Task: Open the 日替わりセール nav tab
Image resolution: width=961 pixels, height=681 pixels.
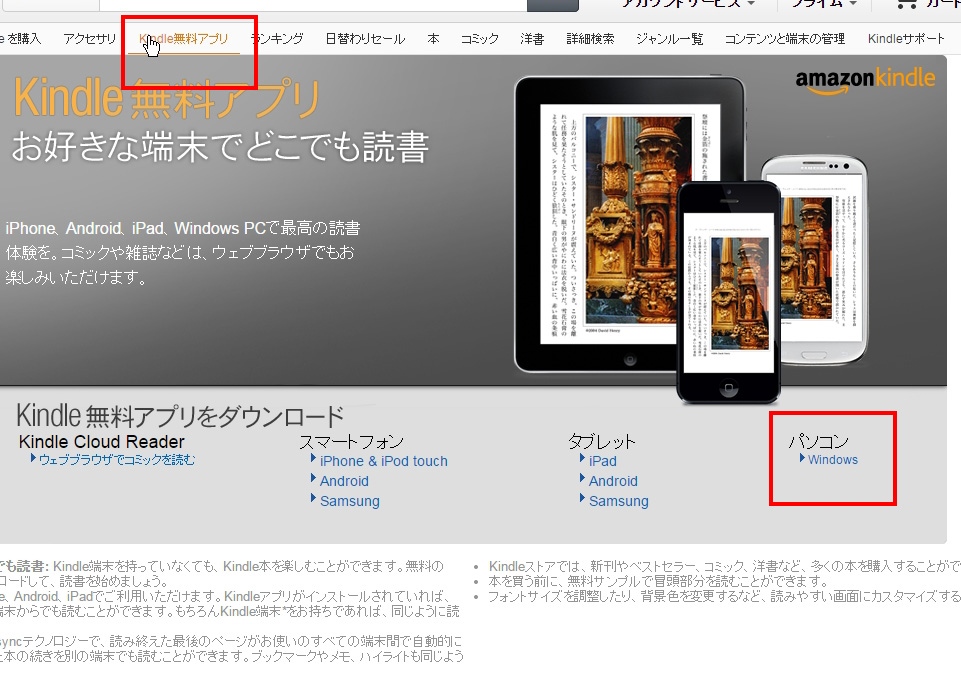Action: (x=365, y=39)
